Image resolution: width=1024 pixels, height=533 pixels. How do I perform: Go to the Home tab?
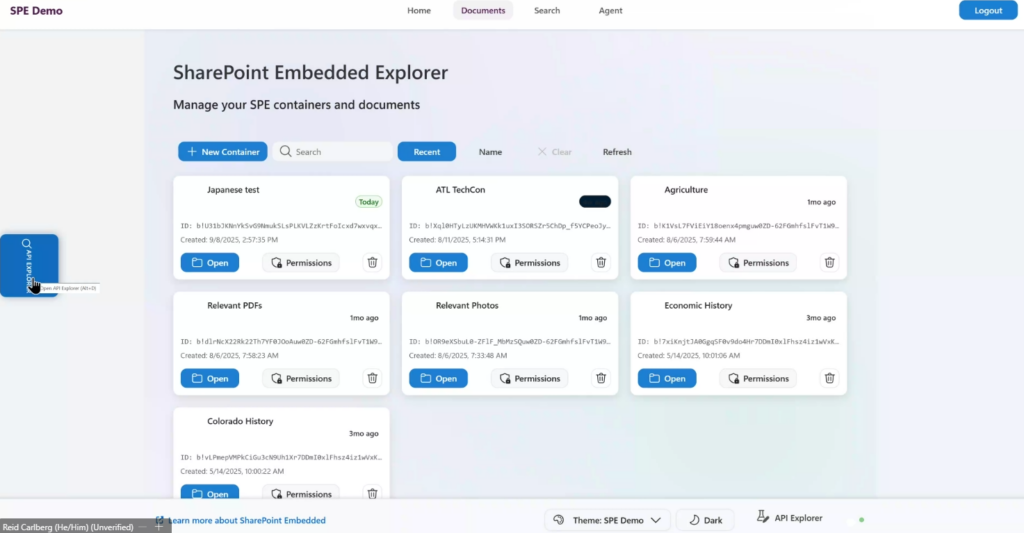click(419, 10)
